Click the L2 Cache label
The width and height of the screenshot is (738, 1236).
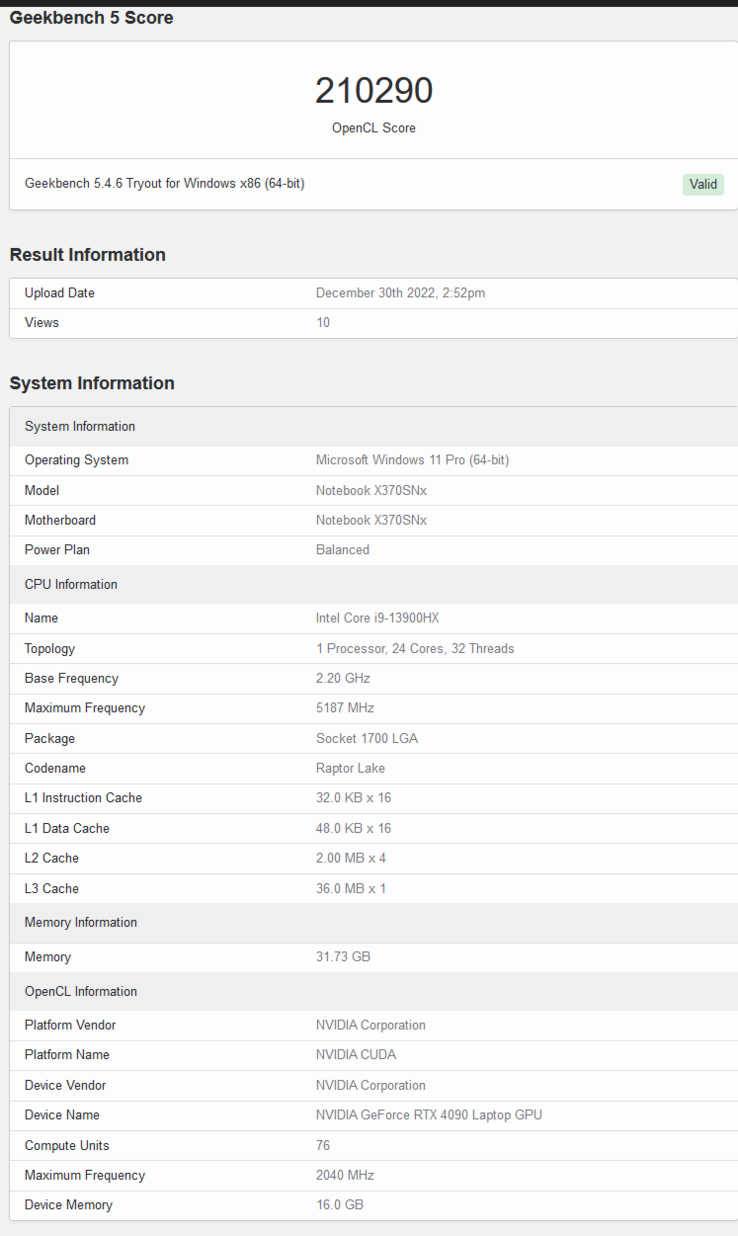(x=52, y=858)
